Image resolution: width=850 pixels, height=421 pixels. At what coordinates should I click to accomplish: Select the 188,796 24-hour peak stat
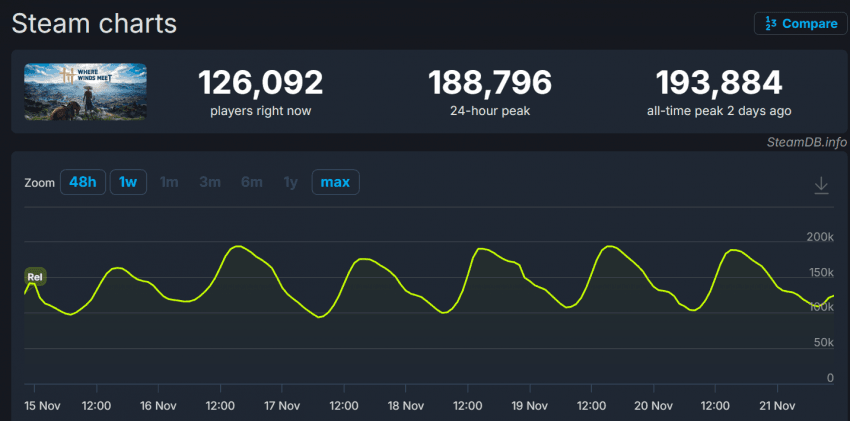[490, 82]
